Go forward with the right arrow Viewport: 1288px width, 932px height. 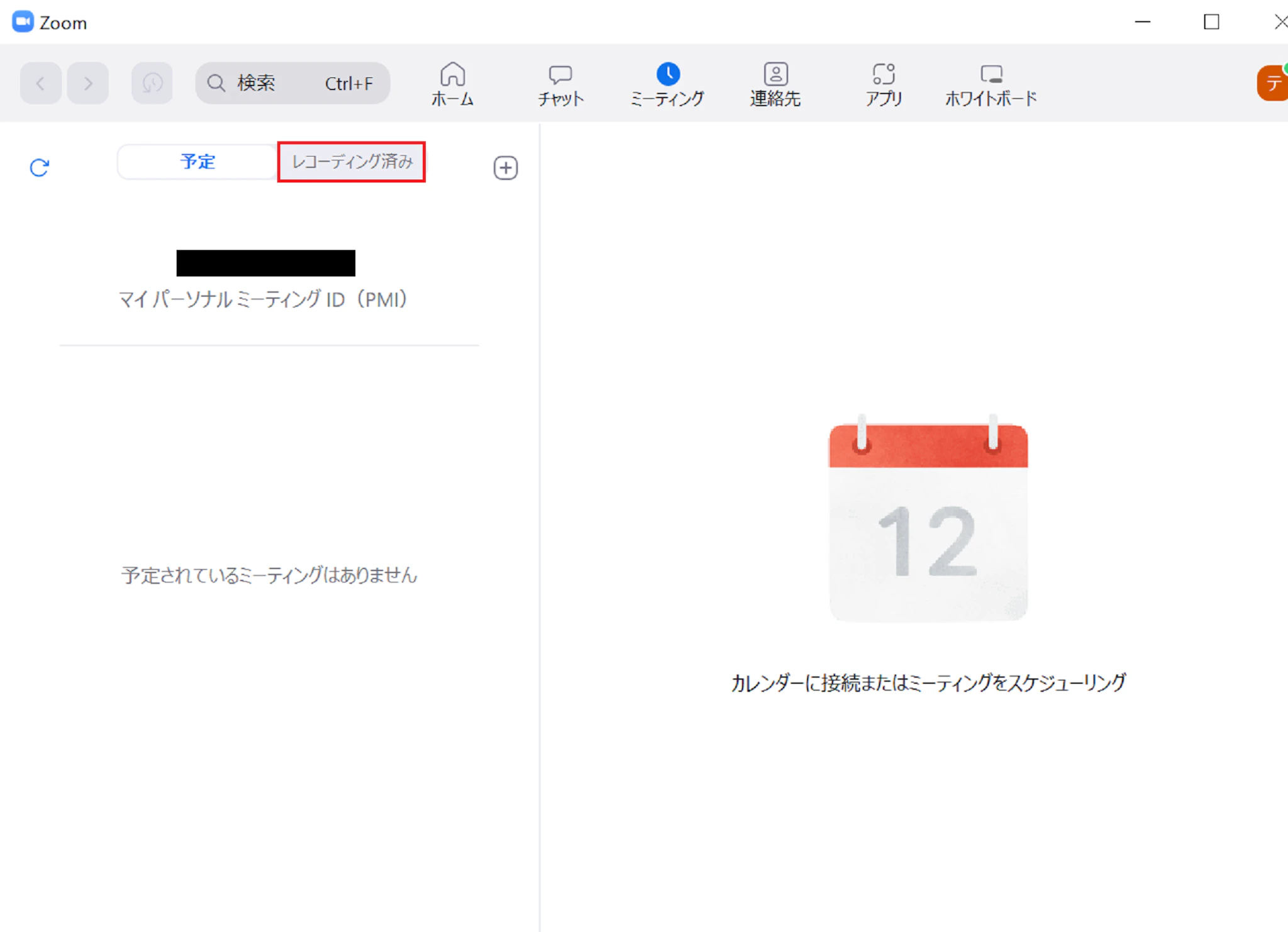[88, 83]
